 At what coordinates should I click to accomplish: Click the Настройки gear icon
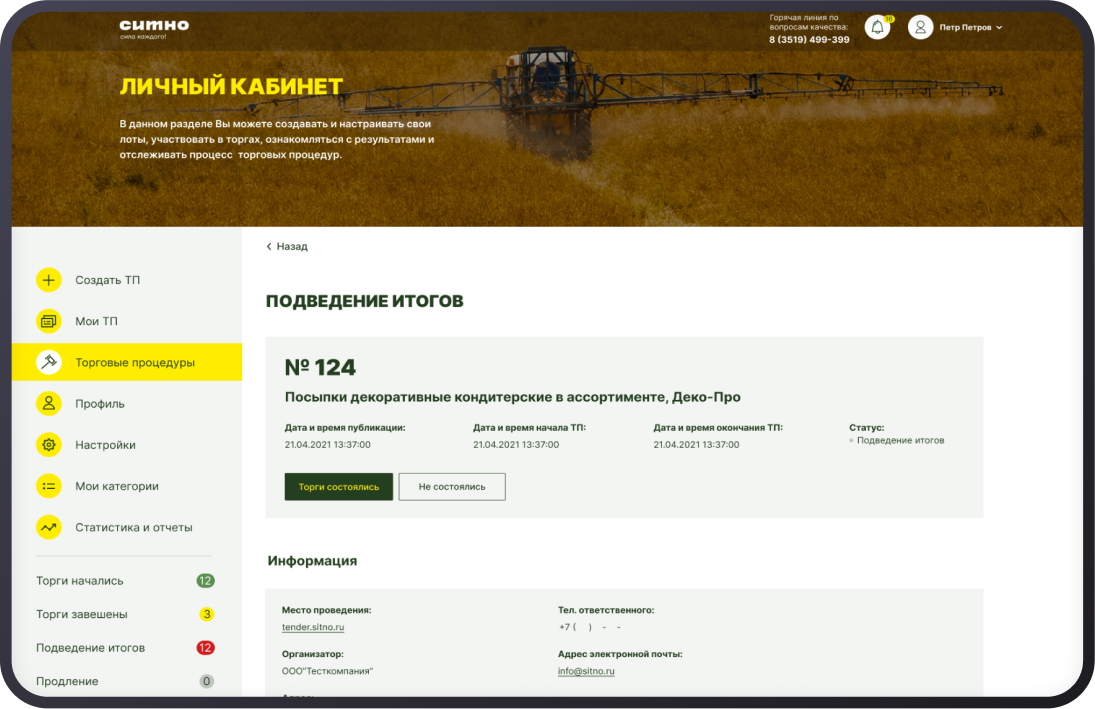[49, 444]
